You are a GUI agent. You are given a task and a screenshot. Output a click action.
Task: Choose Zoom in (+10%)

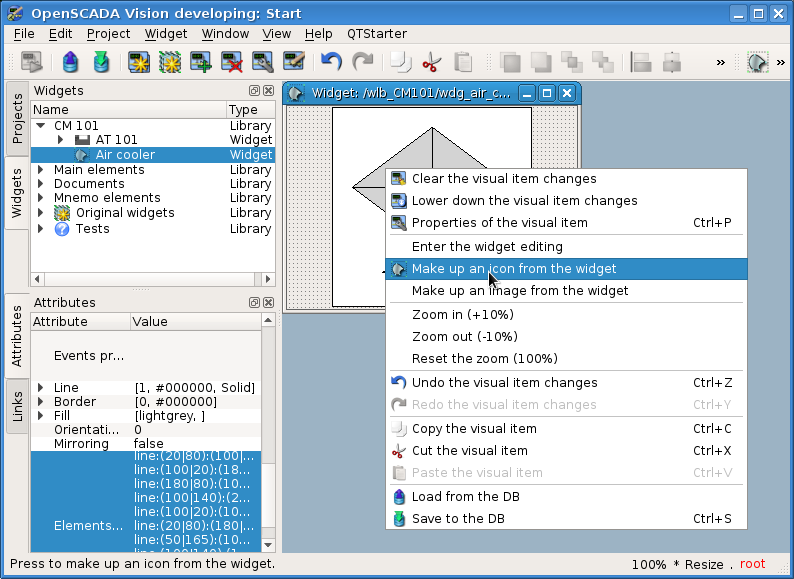(x=566, y=315)
